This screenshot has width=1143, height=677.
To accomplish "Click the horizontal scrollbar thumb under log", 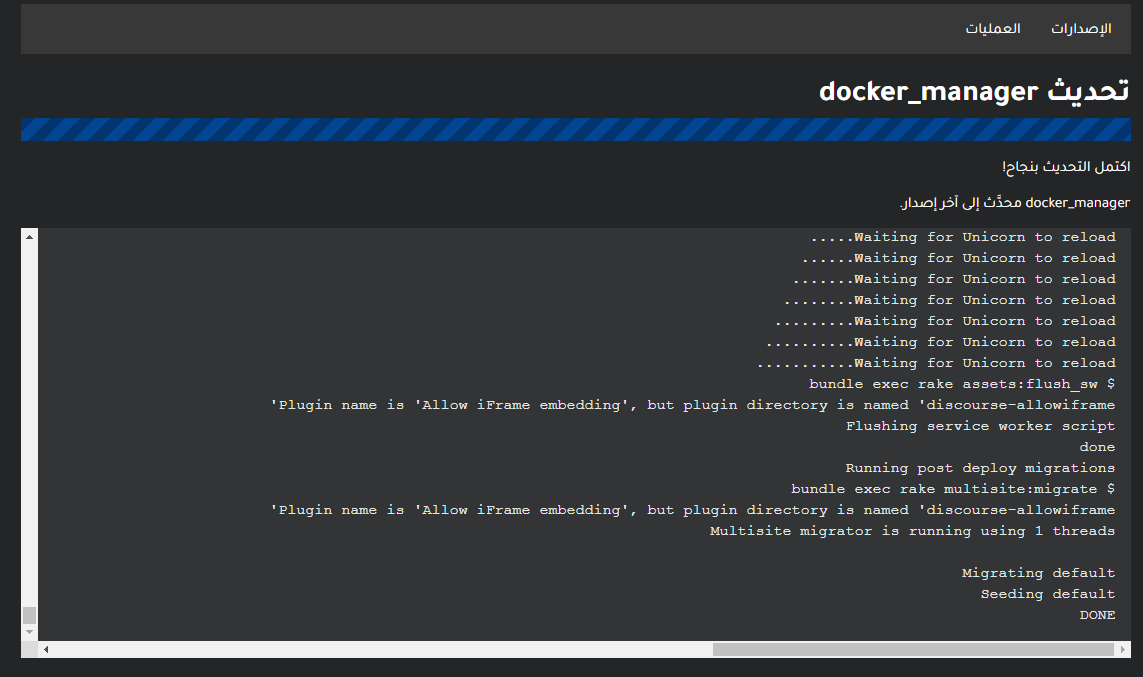I will click(x=913, y=649).
